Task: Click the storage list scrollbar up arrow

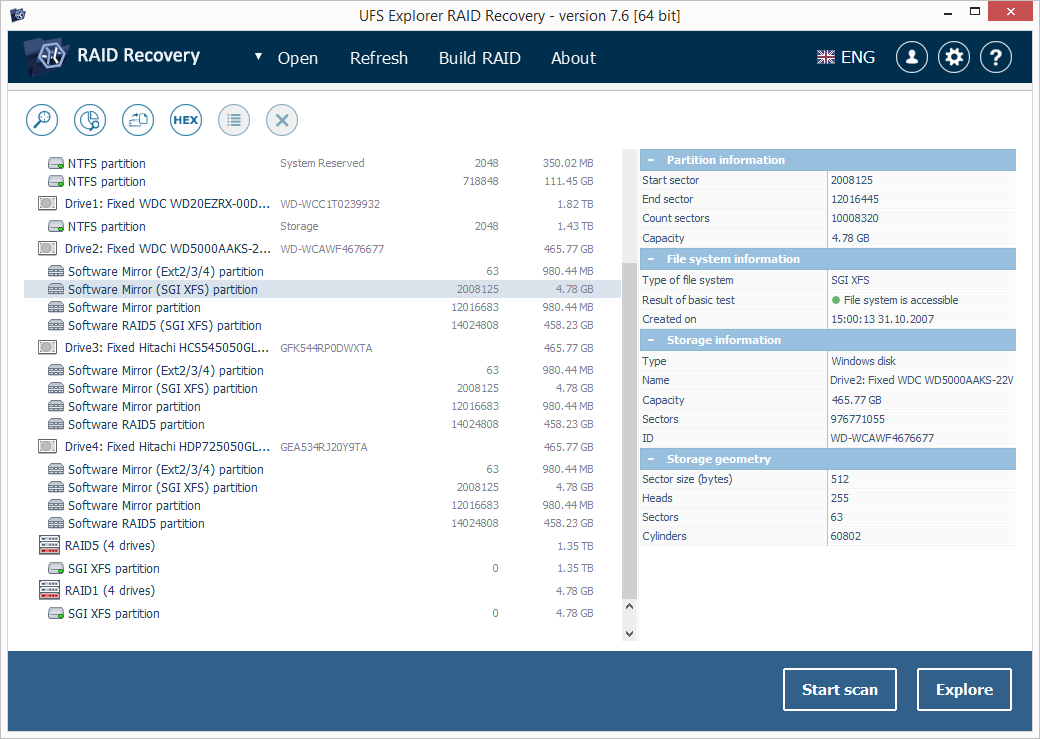Action: [x=629, y=606]
